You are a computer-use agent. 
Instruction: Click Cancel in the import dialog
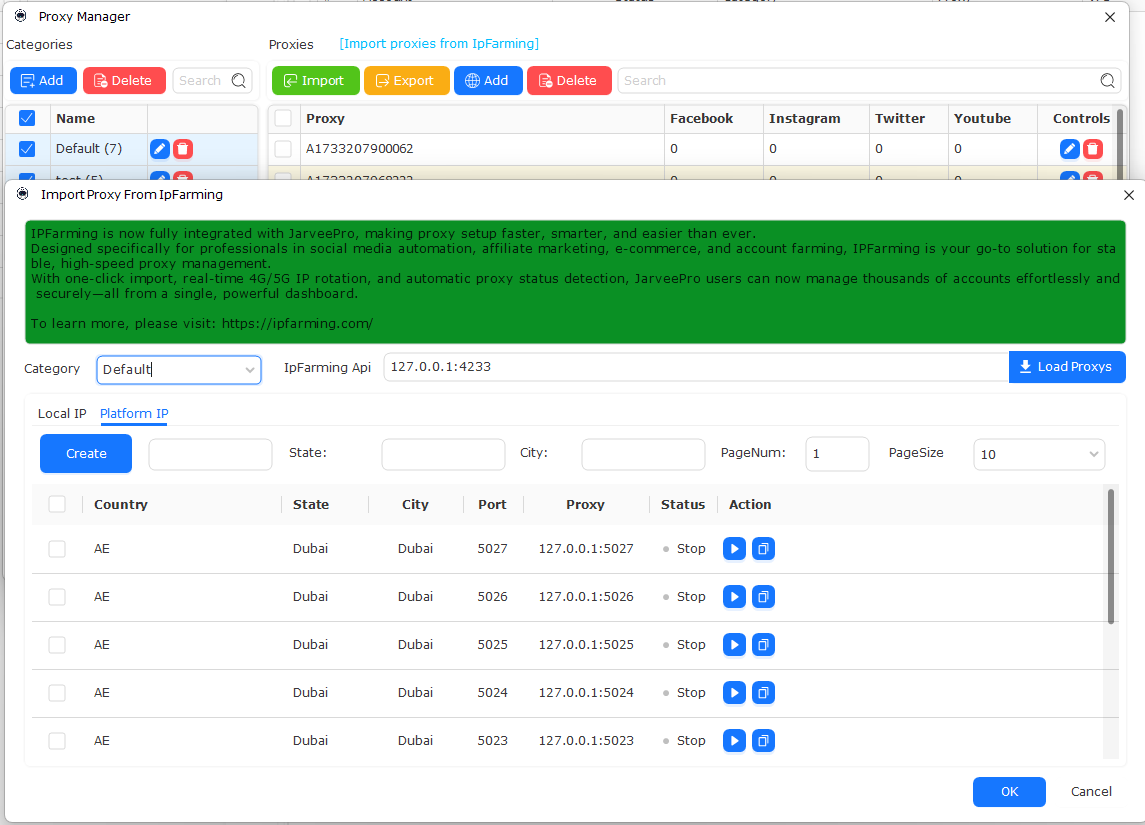tap(1091, 791)
